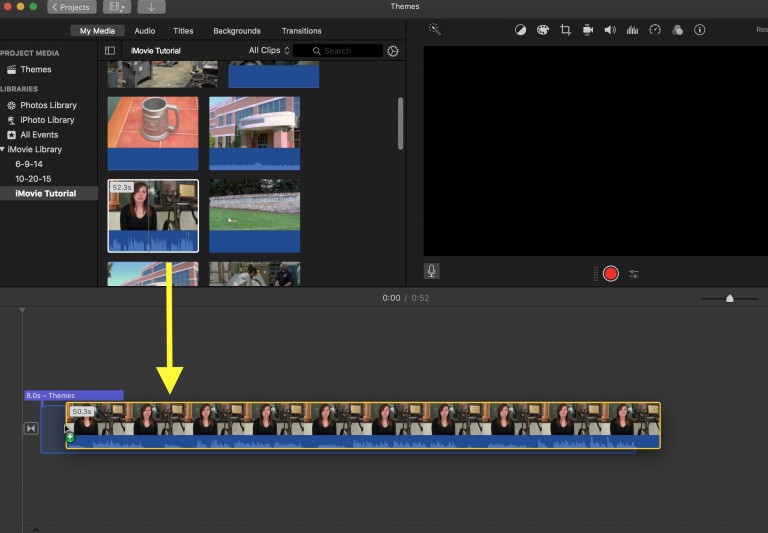The height and width of the screenshot is (533, 768).
Task: Open the stabilization camera tool
Action: point(588,30)
